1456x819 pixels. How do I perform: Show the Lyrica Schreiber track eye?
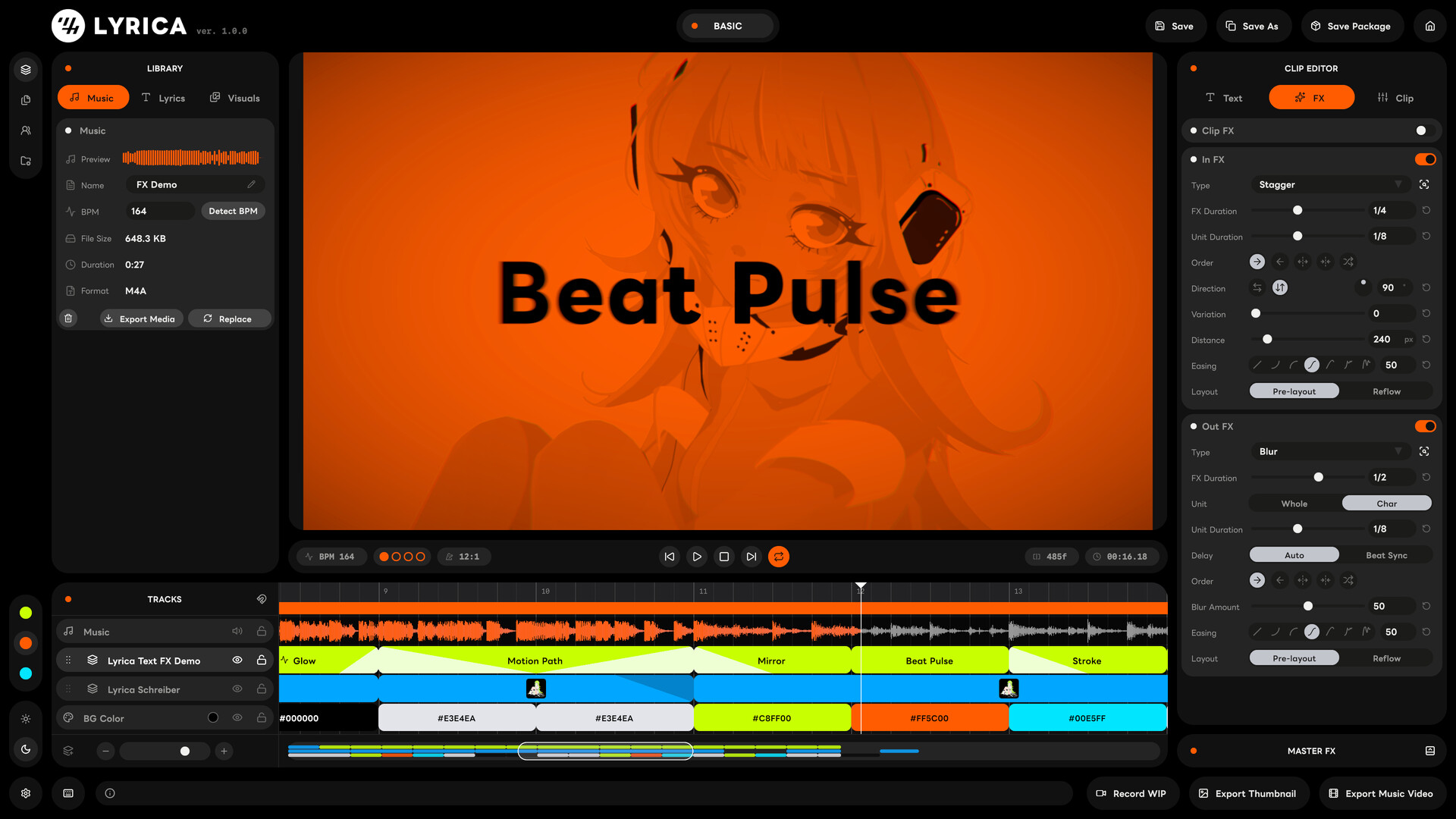point(237,689)
